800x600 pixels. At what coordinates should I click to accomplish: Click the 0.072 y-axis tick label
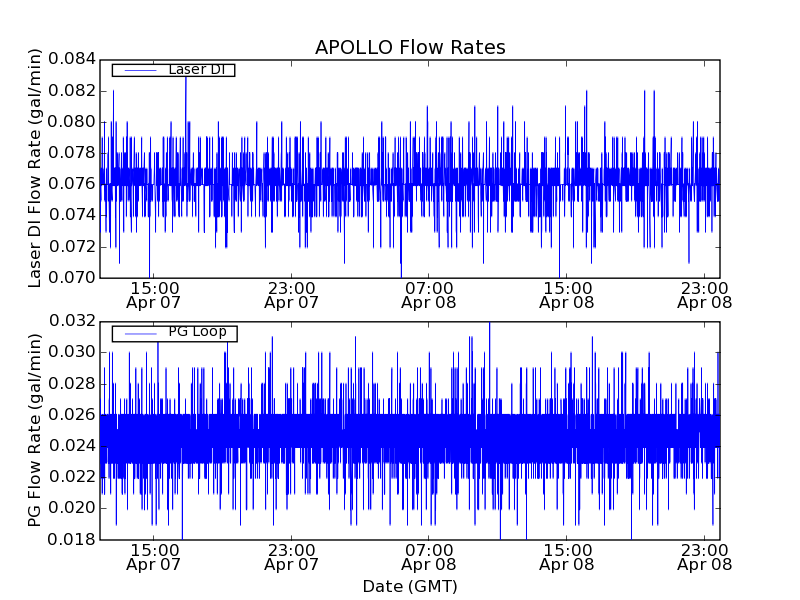coord(72,247)
